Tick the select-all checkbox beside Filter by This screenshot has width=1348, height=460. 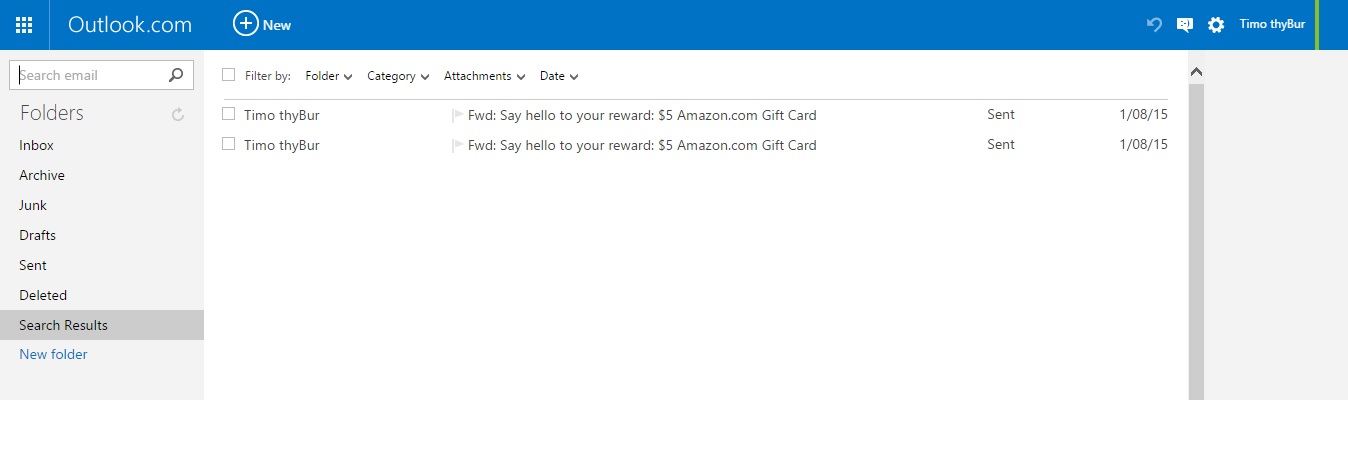coord(229,75)
